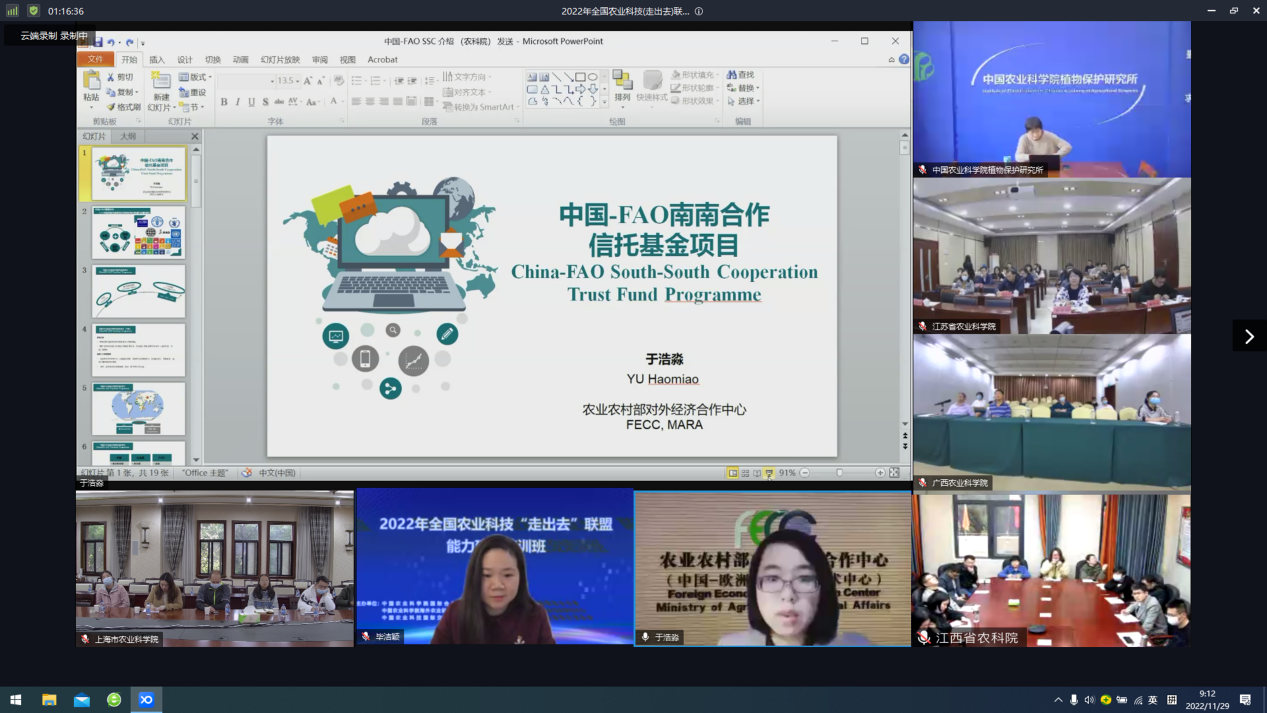
Task: Click the next page arrow of video gallery
Action: [x=1248, y=336]
